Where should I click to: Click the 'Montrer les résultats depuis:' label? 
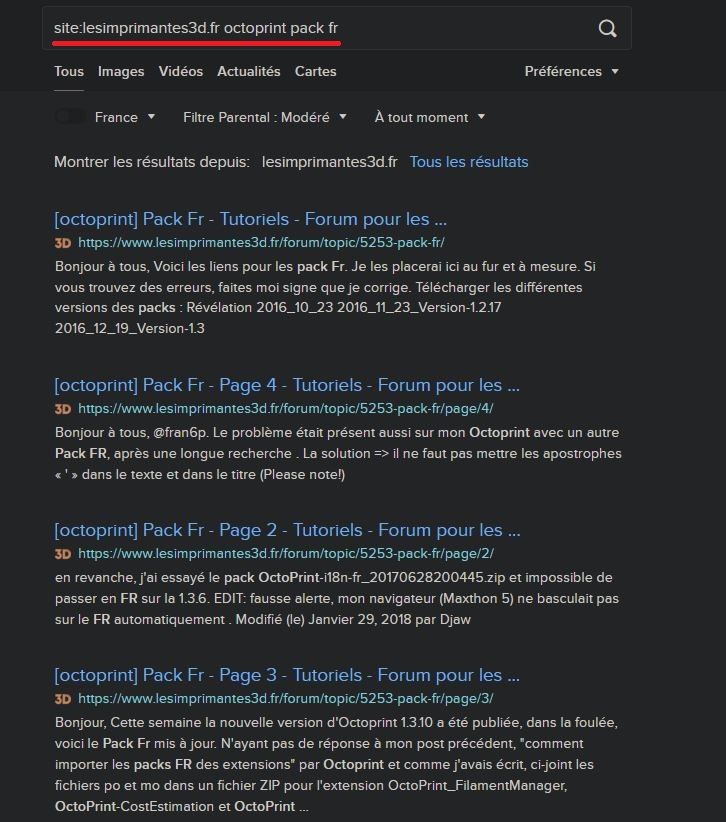tap(152, 162)
